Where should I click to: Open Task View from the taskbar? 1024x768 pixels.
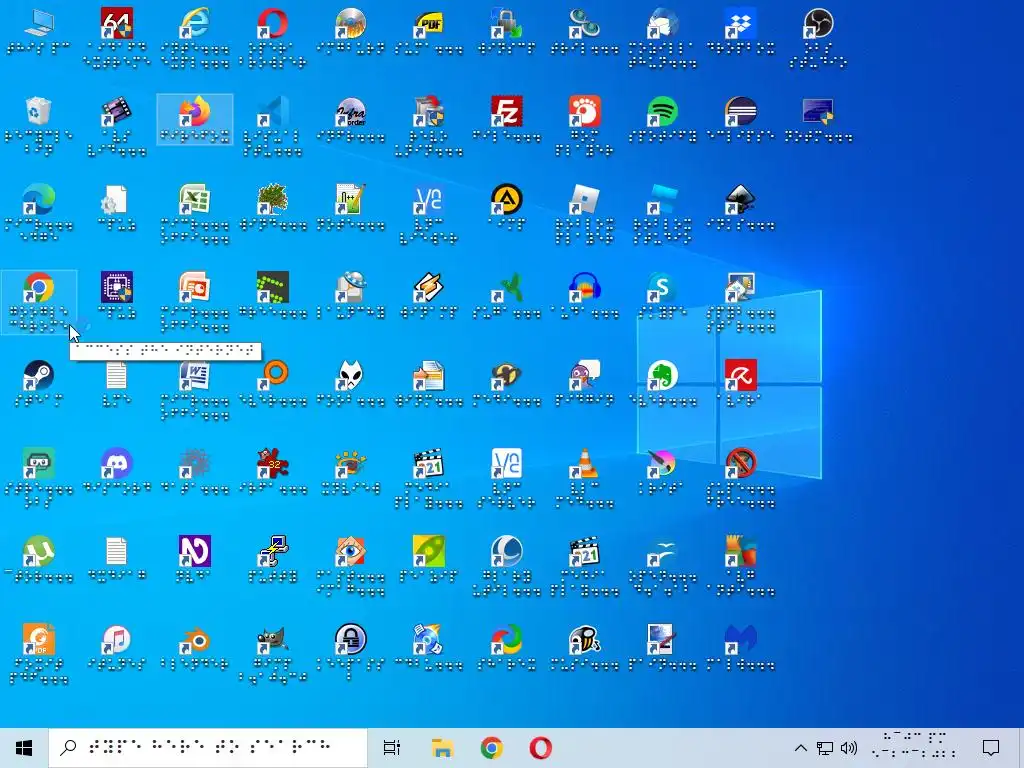(391, 748)
